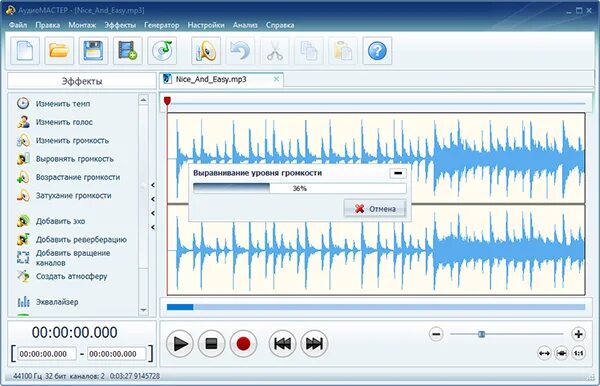This screenshot has width=600, height=386.
Task: Open the Файл menu
Action: tap(18, 25)
